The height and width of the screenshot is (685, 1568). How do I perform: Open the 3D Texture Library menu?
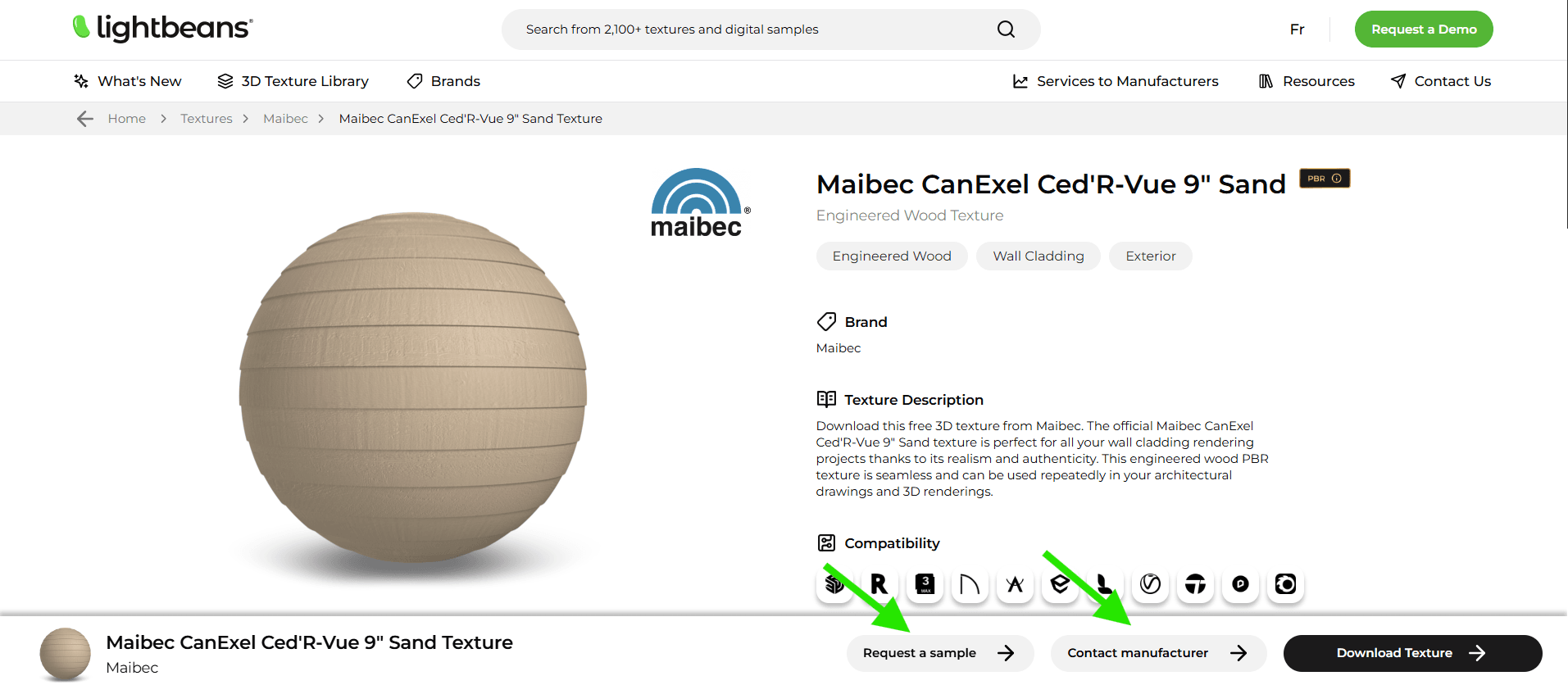point(293,81)
